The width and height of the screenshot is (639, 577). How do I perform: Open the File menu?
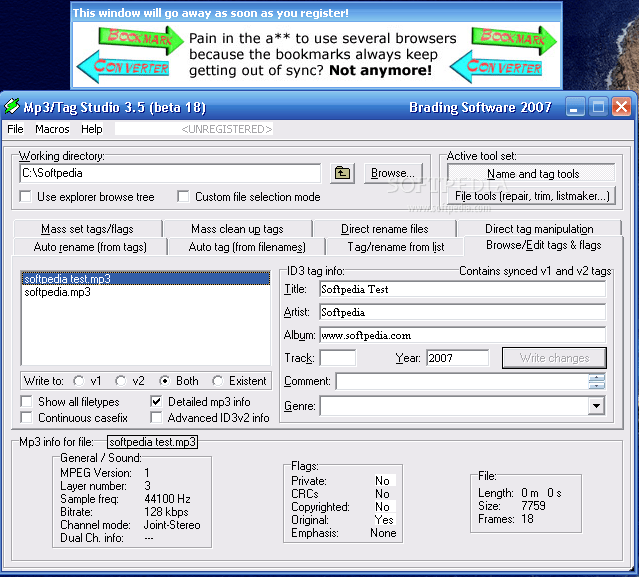click(15, 129)
